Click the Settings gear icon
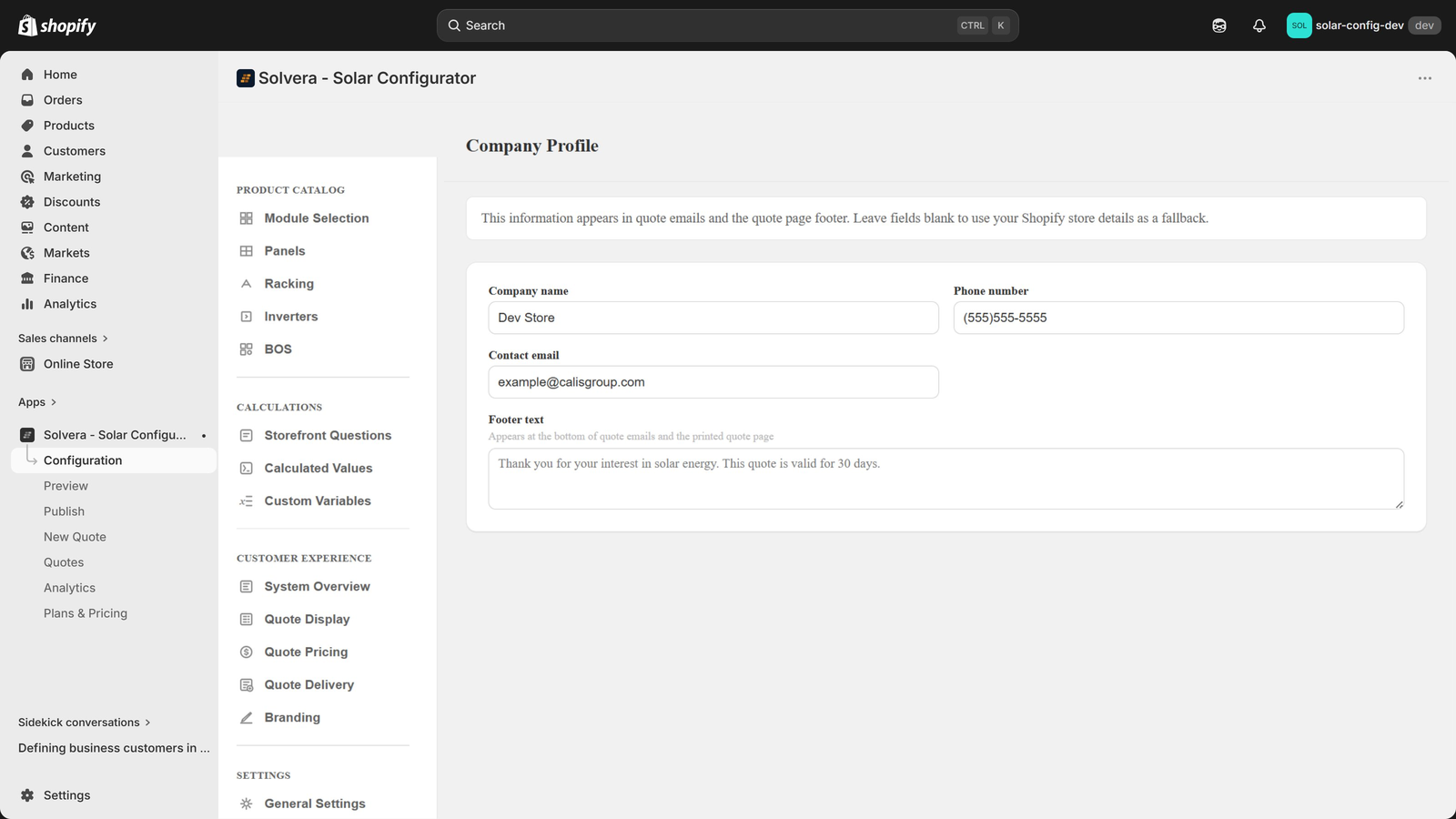Image resolution: width=1456 pixels, height=819 pixels. tap(27, 795)
